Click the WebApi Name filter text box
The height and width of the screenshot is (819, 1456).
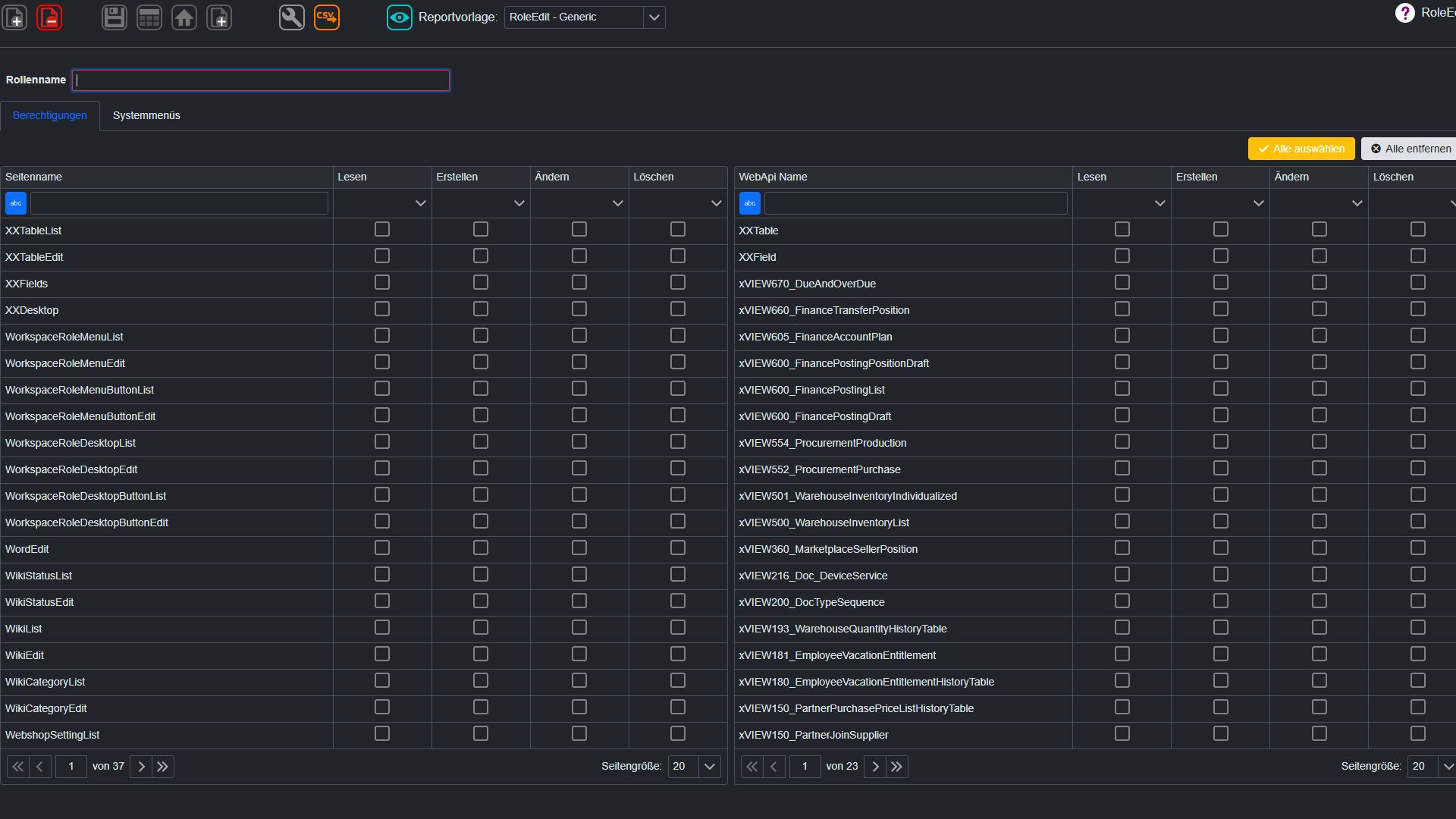(915, 203)
